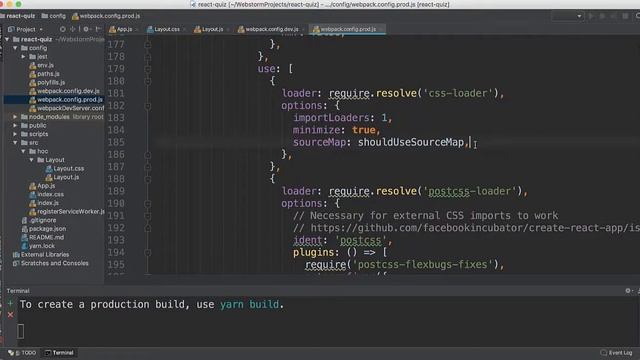Select Scratches and Consoles node

[x=51, y=263]
